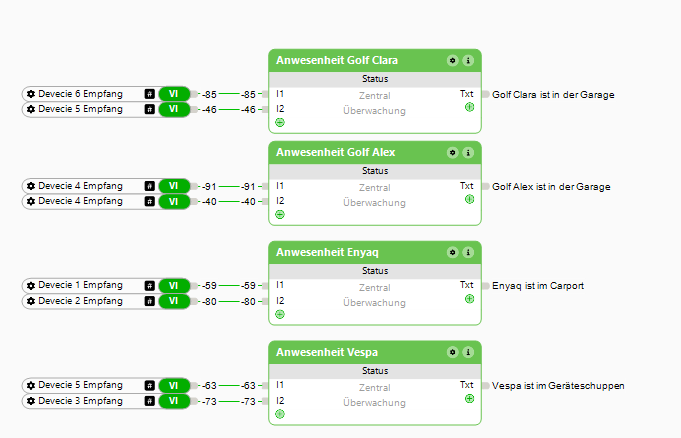Toggle the VI badge on Devecie 6 Empfang
This screenshot has height=438, width=681.
(x=173, y=94)
